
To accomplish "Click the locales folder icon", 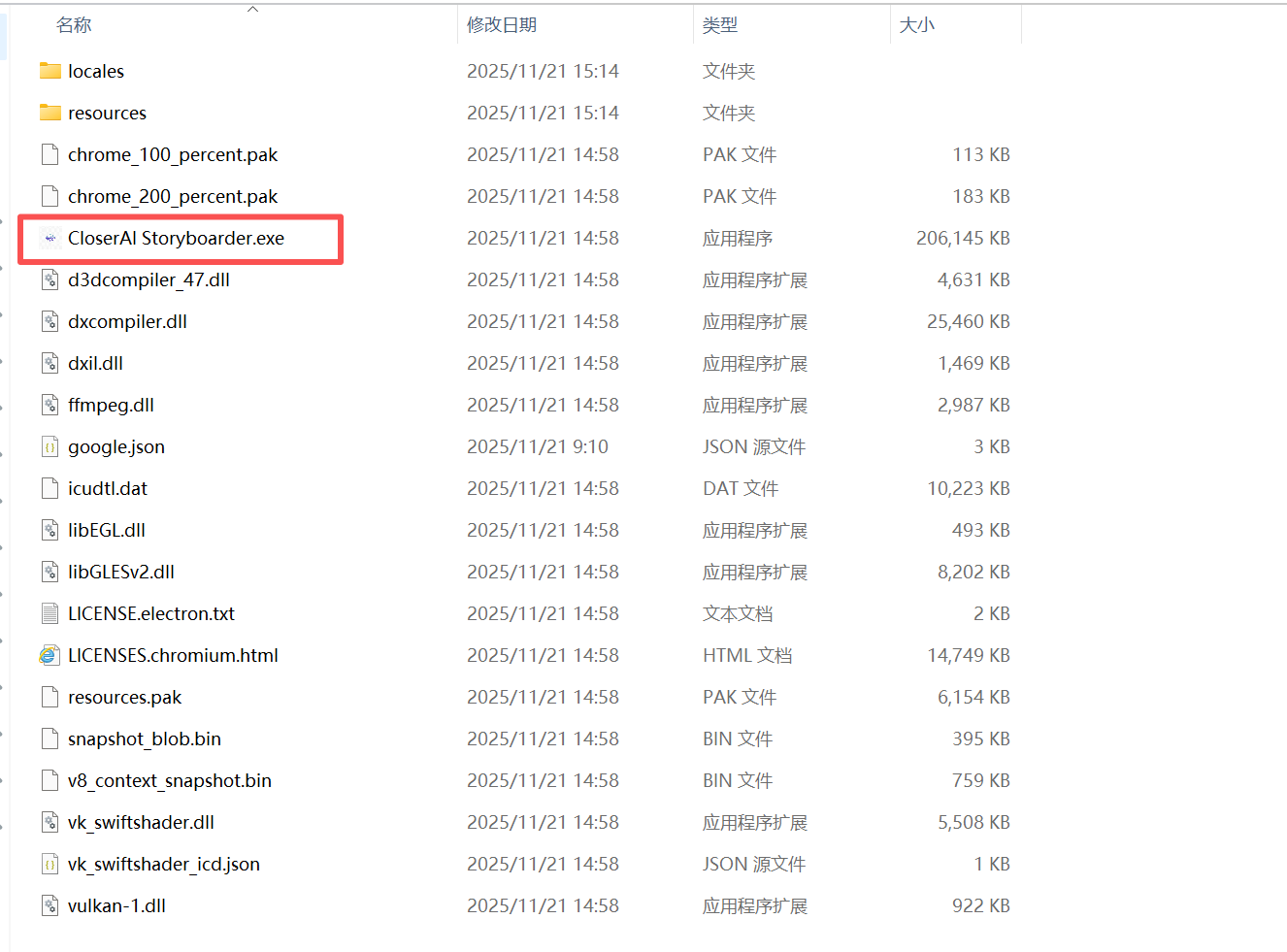I will point(50,71).
